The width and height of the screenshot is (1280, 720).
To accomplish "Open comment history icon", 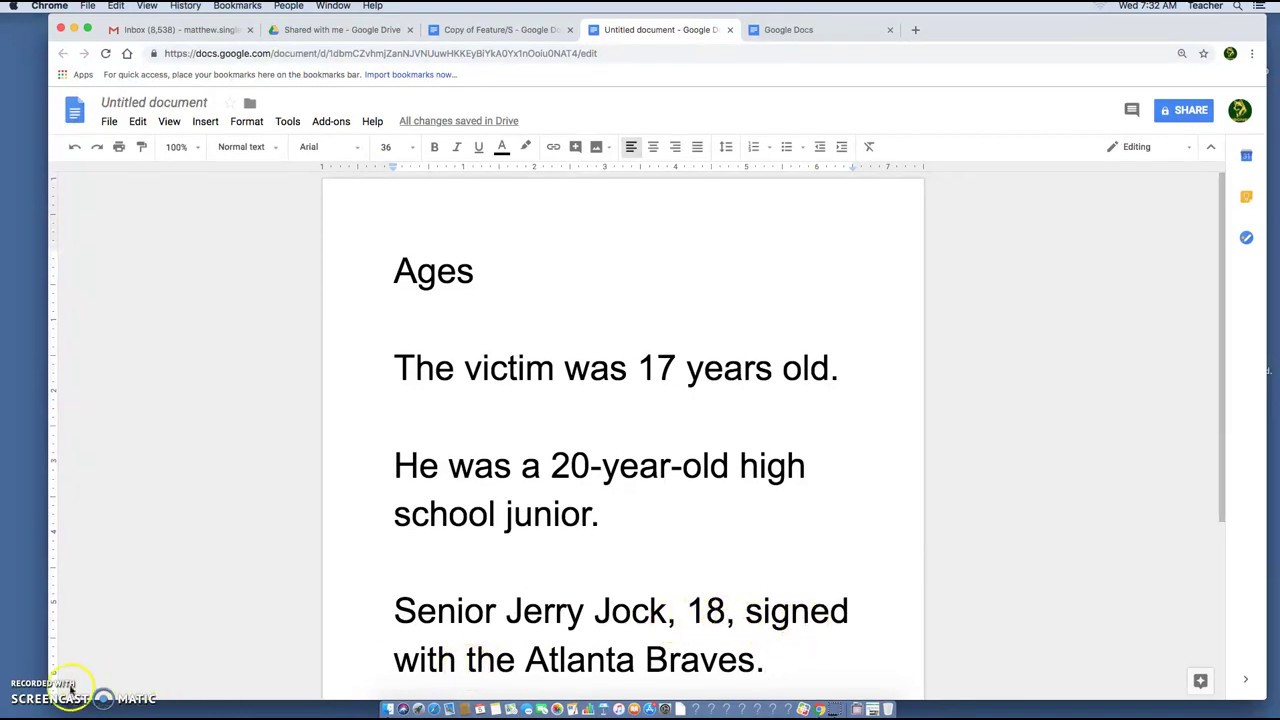I will (x=1131, y=110).
